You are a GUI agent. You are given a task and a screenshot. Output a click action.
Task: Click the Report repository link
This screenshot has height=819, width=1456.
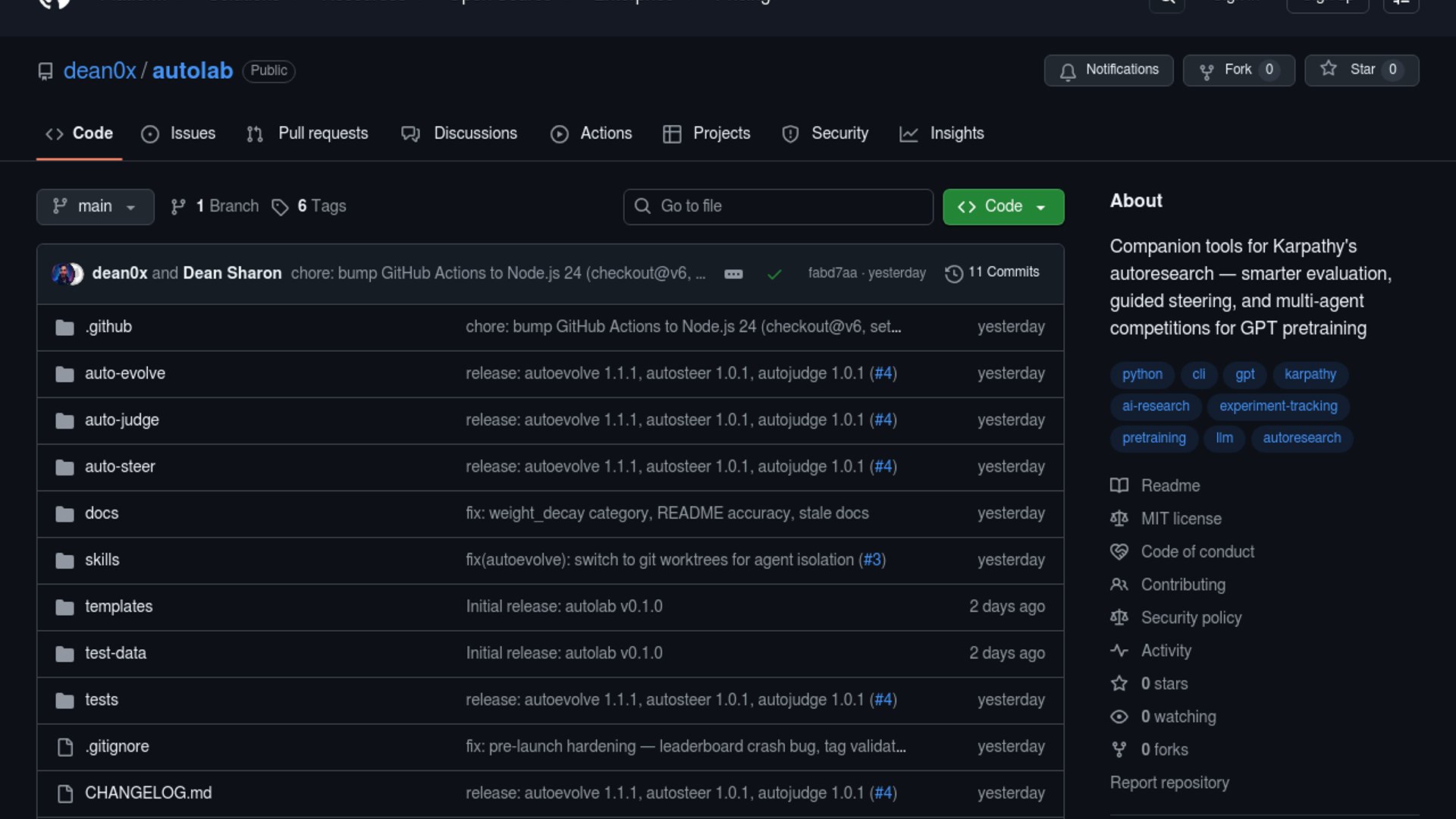point(1169,783)
